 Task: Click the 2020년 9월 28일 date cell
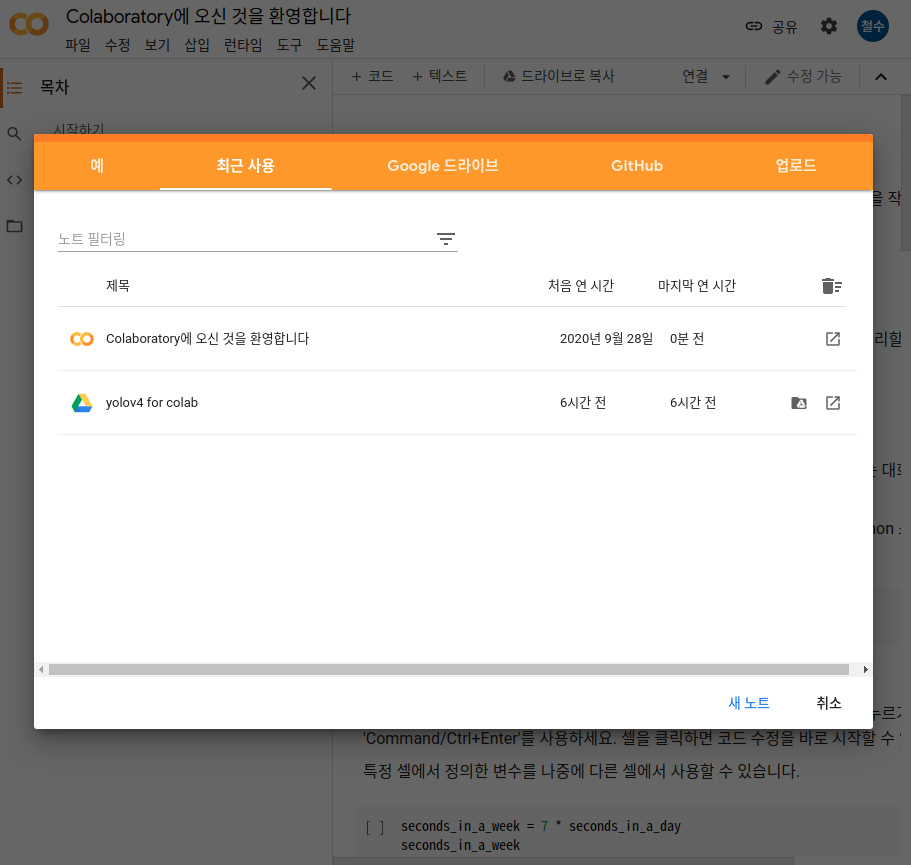coord(606,339)
